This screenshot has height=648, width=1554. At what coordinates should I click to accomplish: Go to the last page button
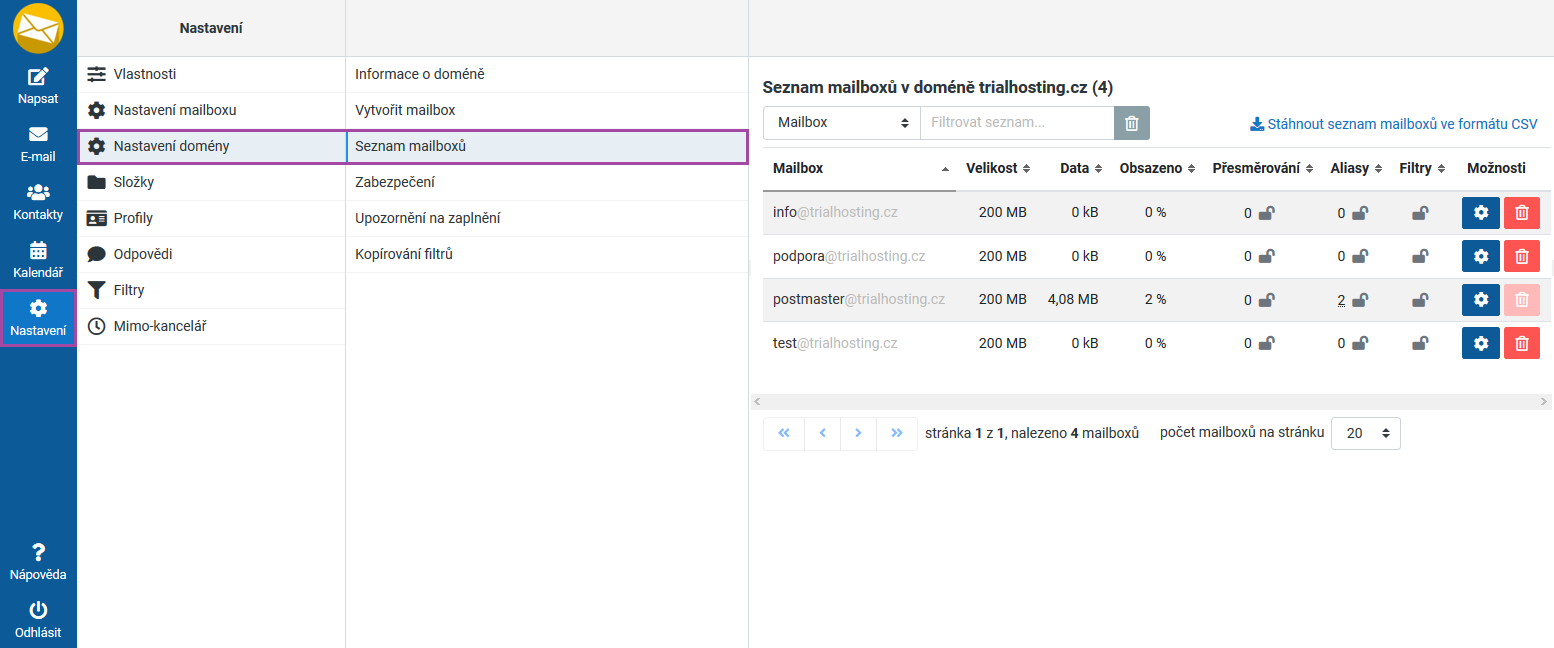coord(896,433)
